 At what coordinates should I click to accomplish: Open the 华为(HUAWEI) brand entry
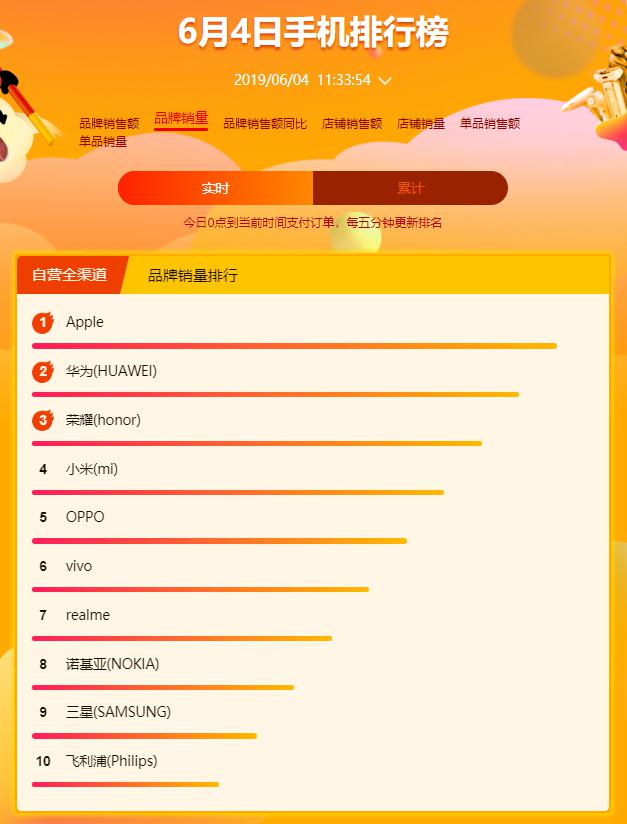click(x=111, y=371)
